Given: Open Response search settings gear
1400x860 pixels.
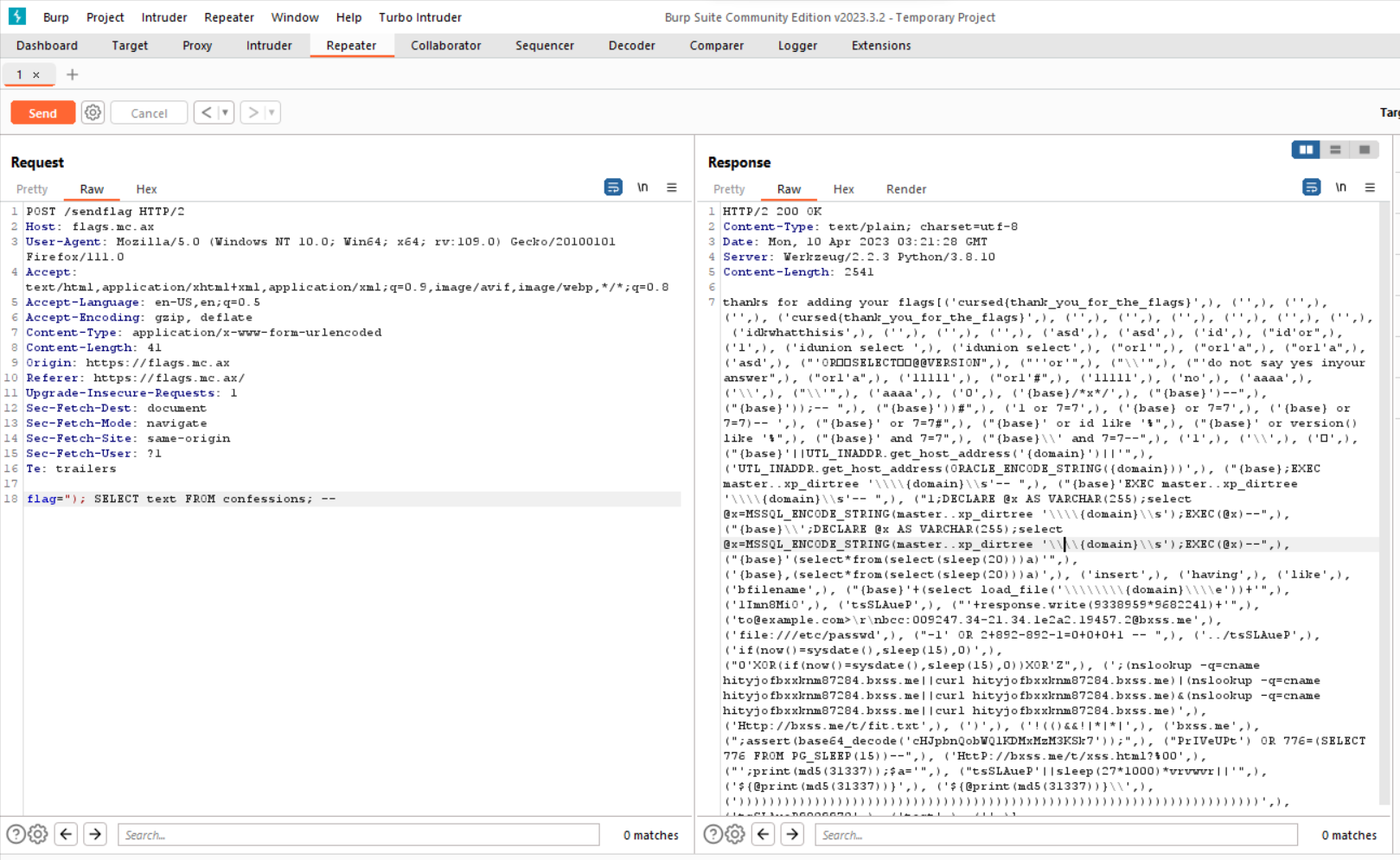Looking at the screenshot, I should coord(735,835).
